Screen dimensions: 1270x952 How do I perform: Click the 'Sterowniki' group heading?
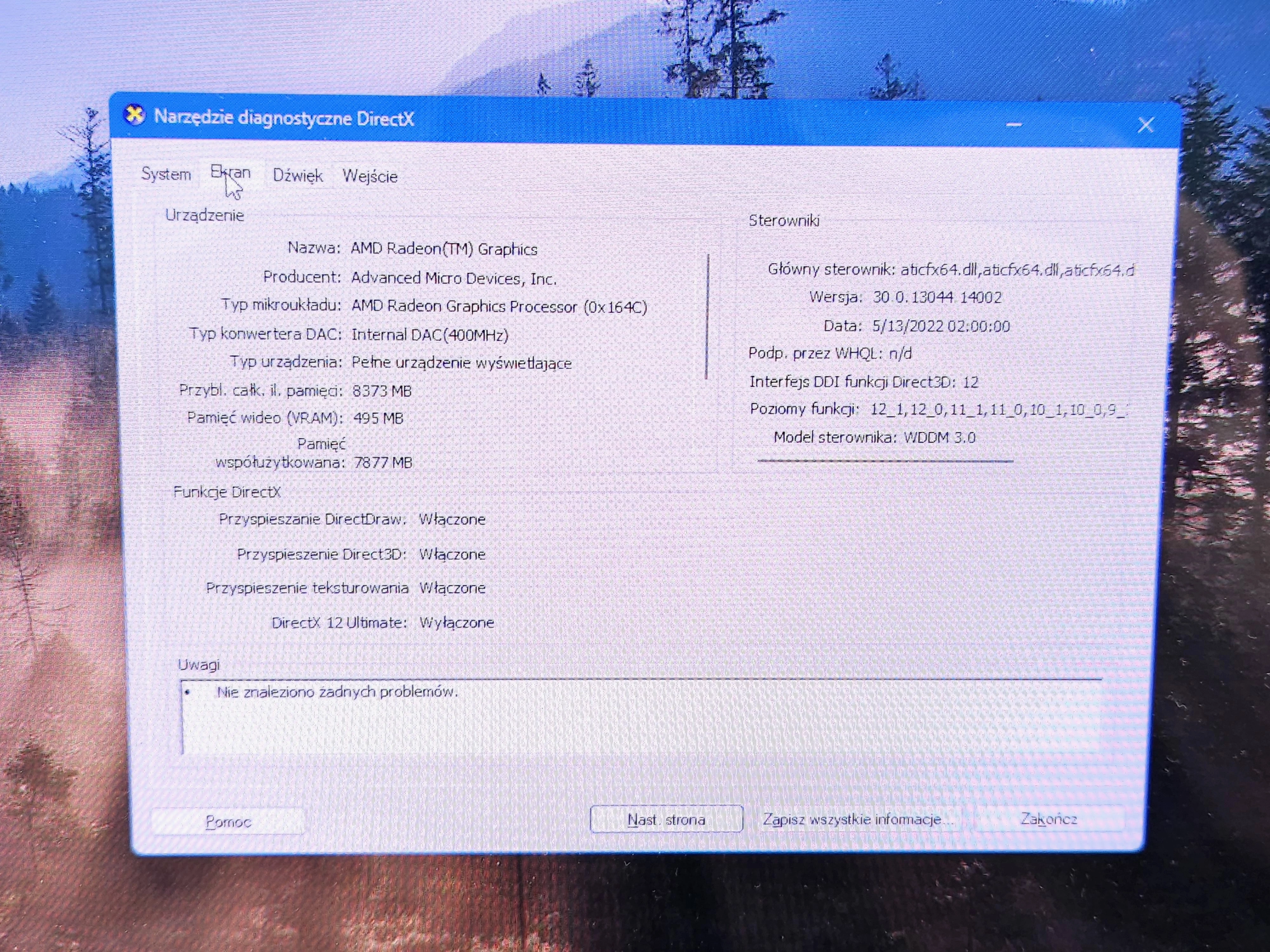(x=784, y=221)
